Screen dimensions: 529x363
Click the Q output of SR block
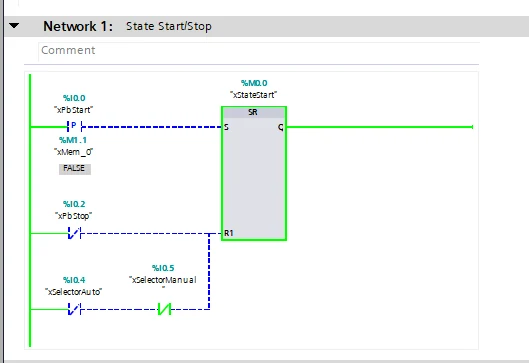pos(281,127)
